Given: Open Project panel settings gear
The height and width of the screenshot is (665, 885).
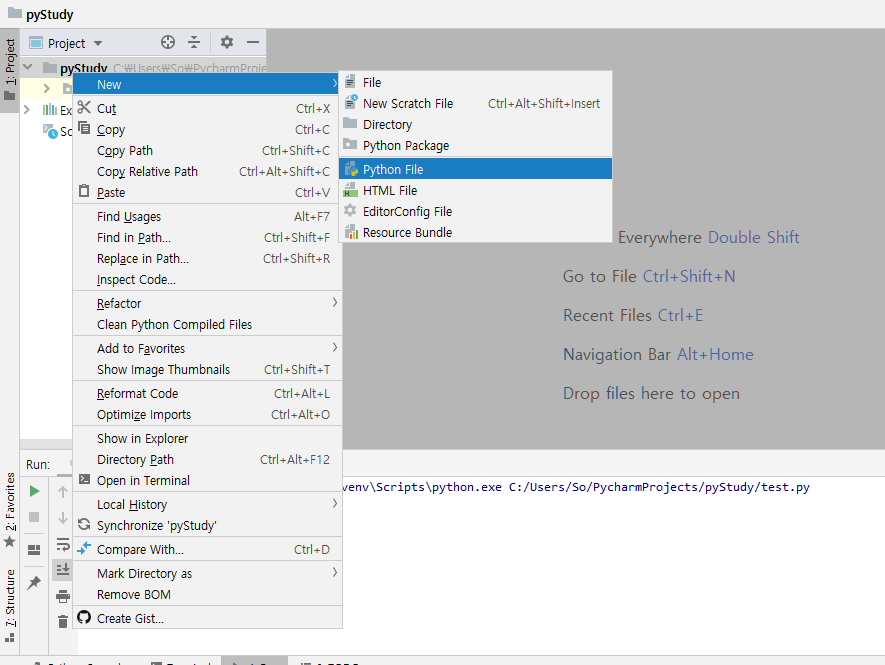Looking at the screenshot, I should click(227, 42).
